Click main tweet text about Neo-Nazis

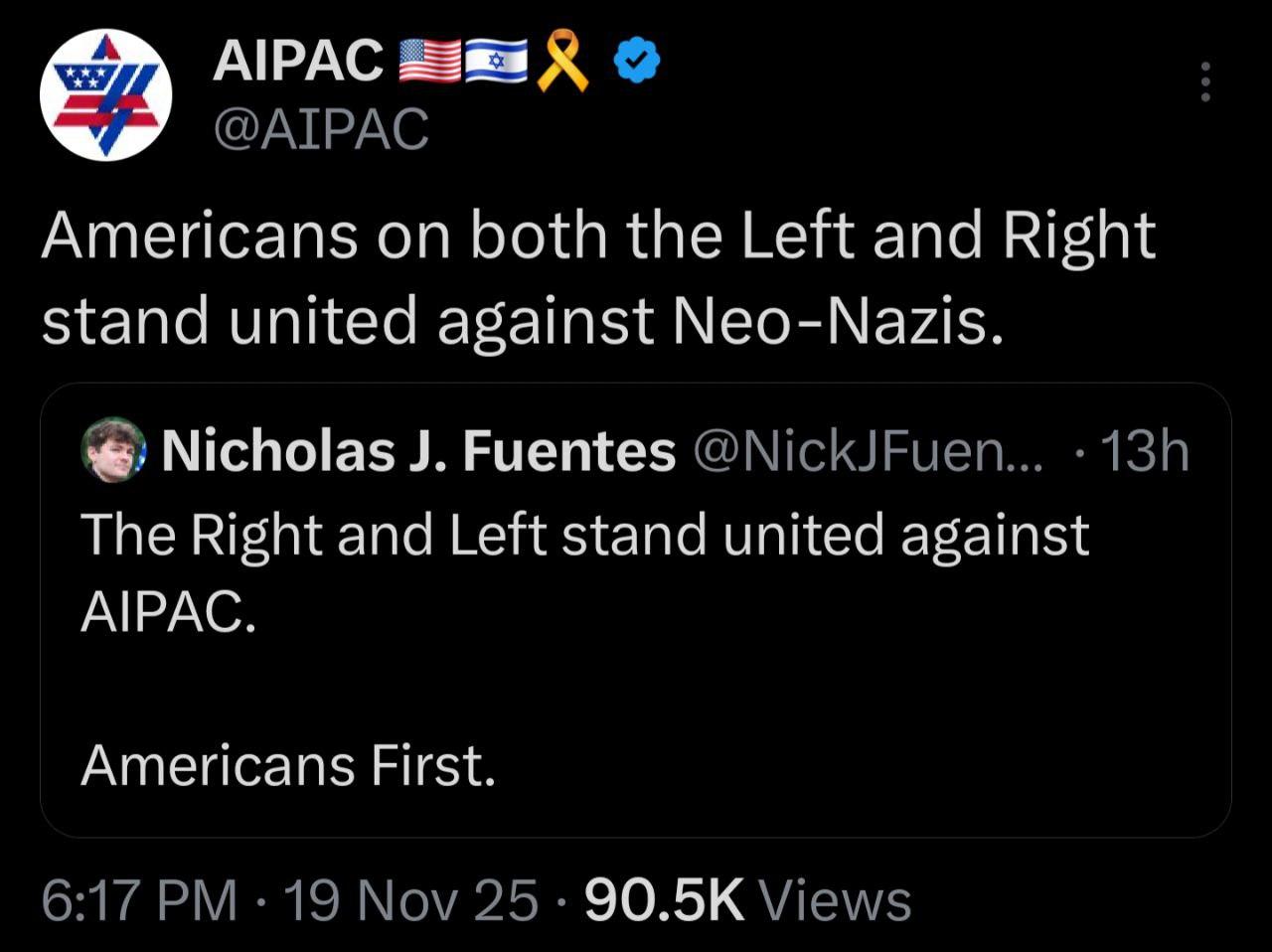596,278
